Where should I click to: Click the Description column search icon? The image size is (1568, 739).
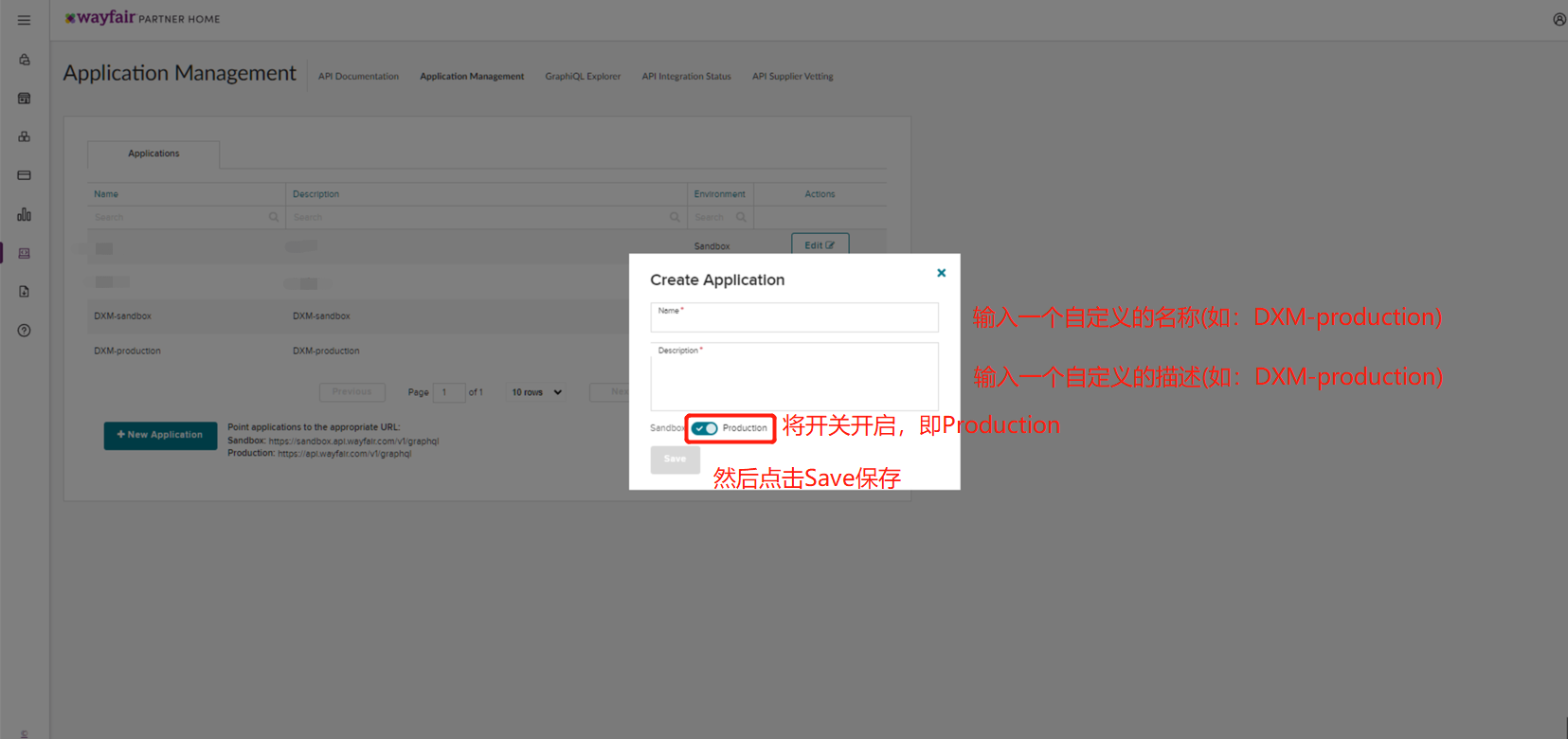coord(675,217)
